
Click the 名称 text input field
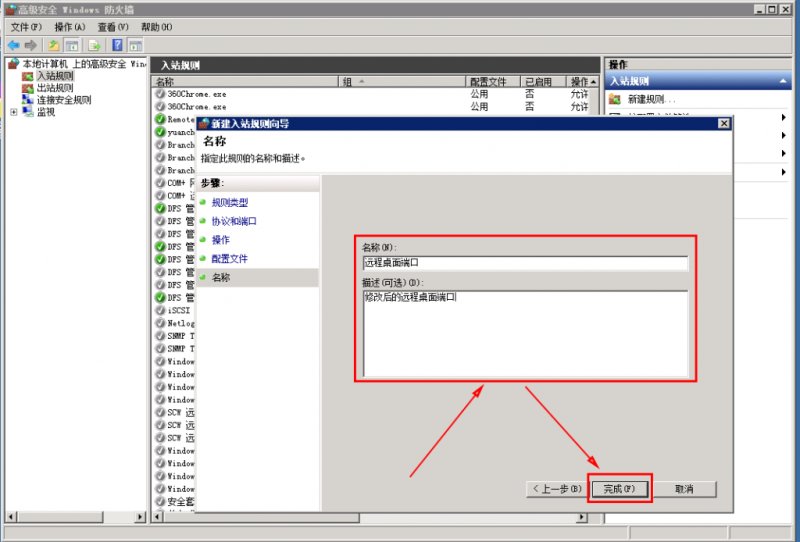(x=525, y=263)
